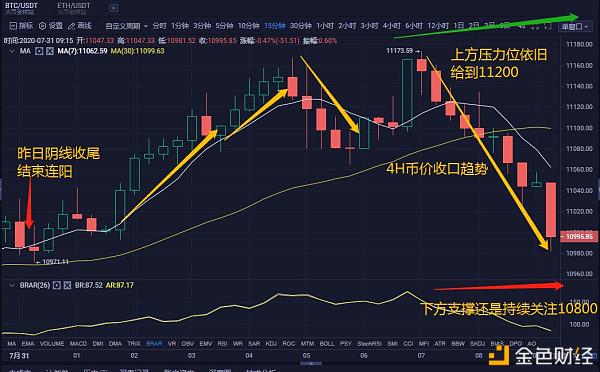Screen dimensions: 600x372
Task: Remove the MA indicator with its X icon
Action: click(50, 51)
